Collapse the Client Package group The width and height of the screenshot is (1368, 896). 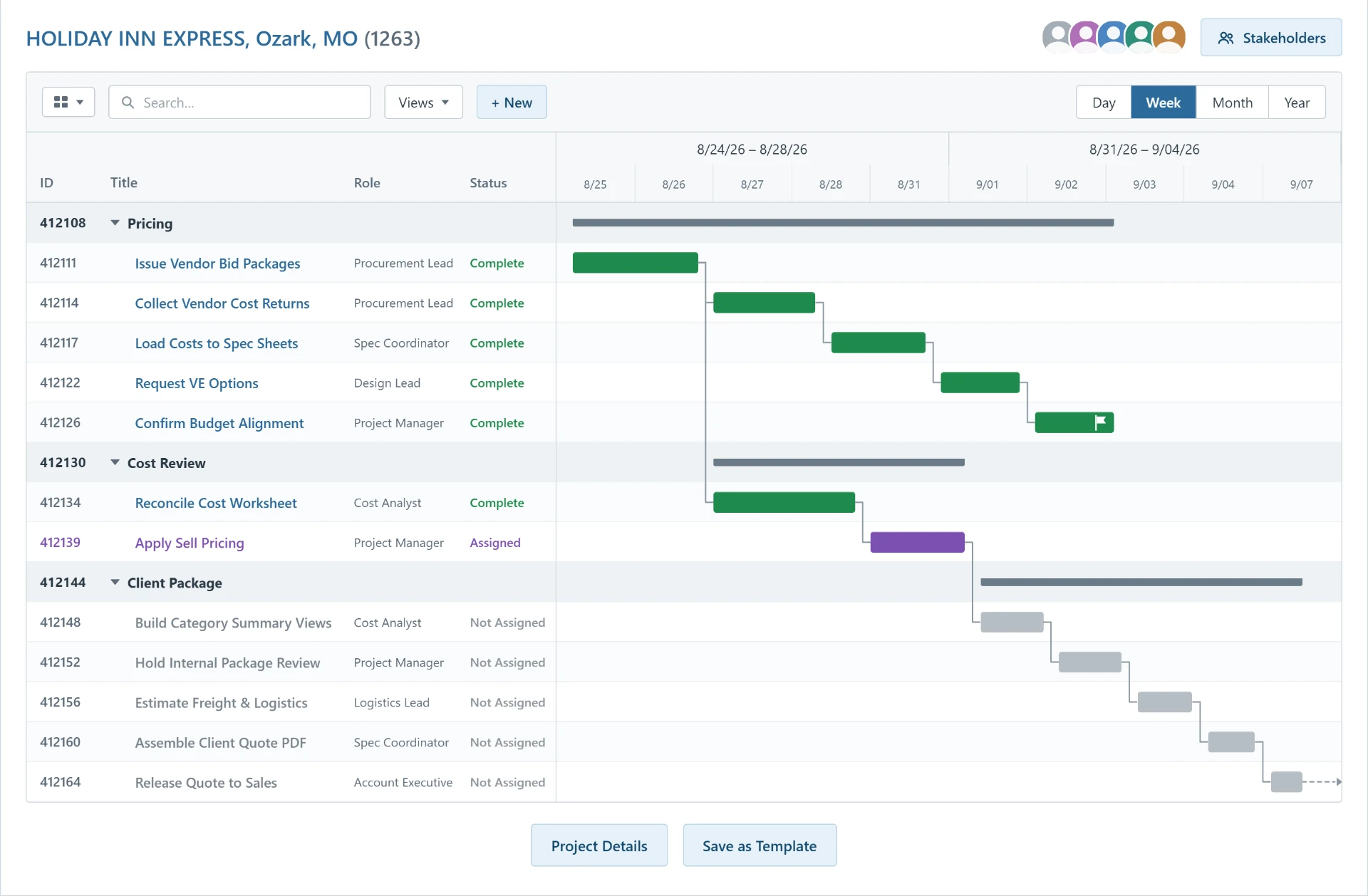[x=115, y=582]
